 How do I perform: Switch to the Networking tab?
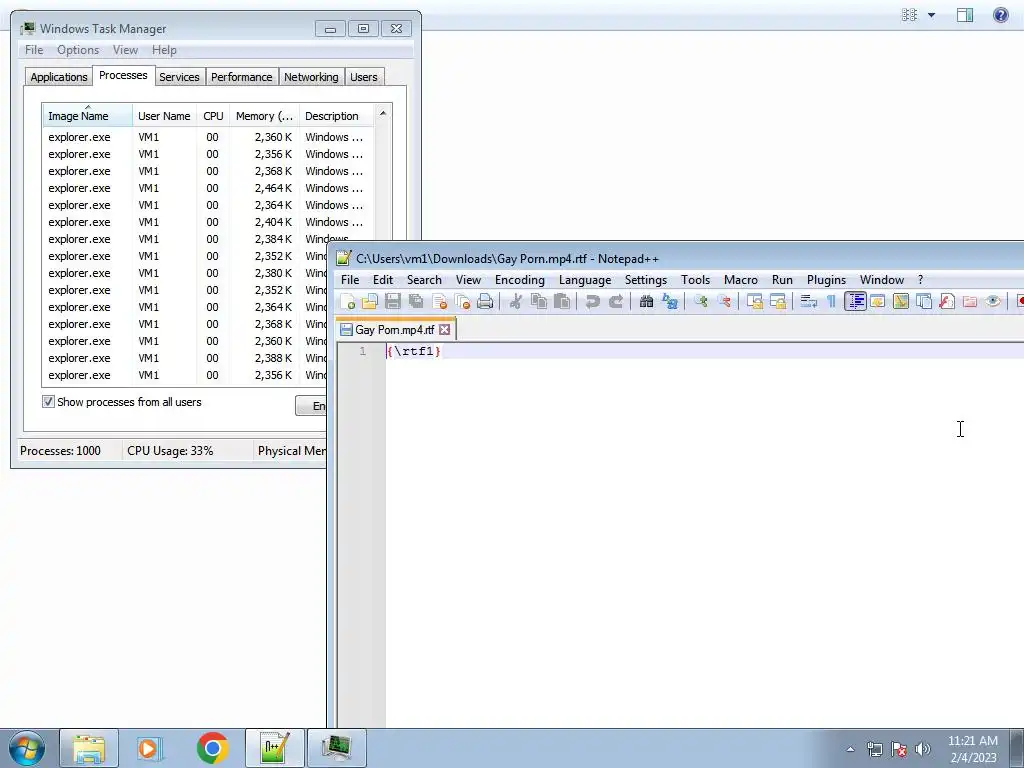(x=311, y=77)
